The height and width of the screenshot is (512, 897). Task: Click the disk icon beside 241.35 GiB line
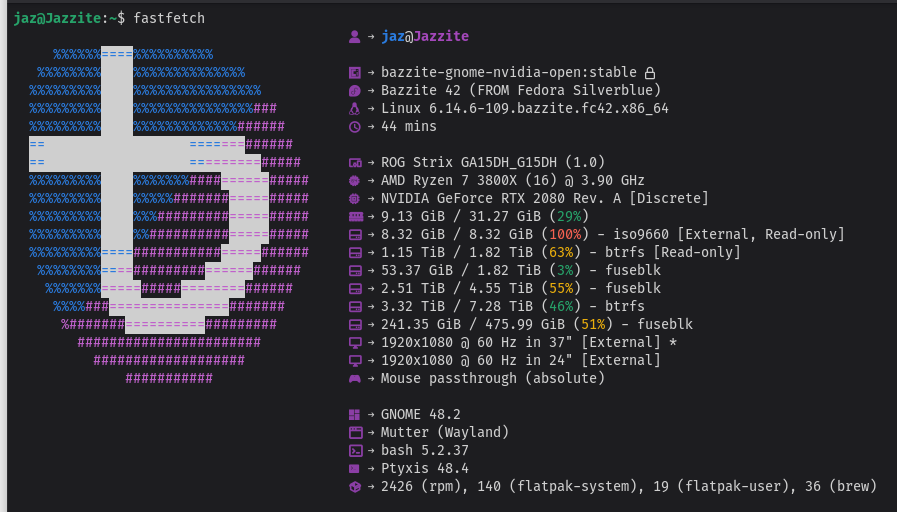[x=355, y=325]
